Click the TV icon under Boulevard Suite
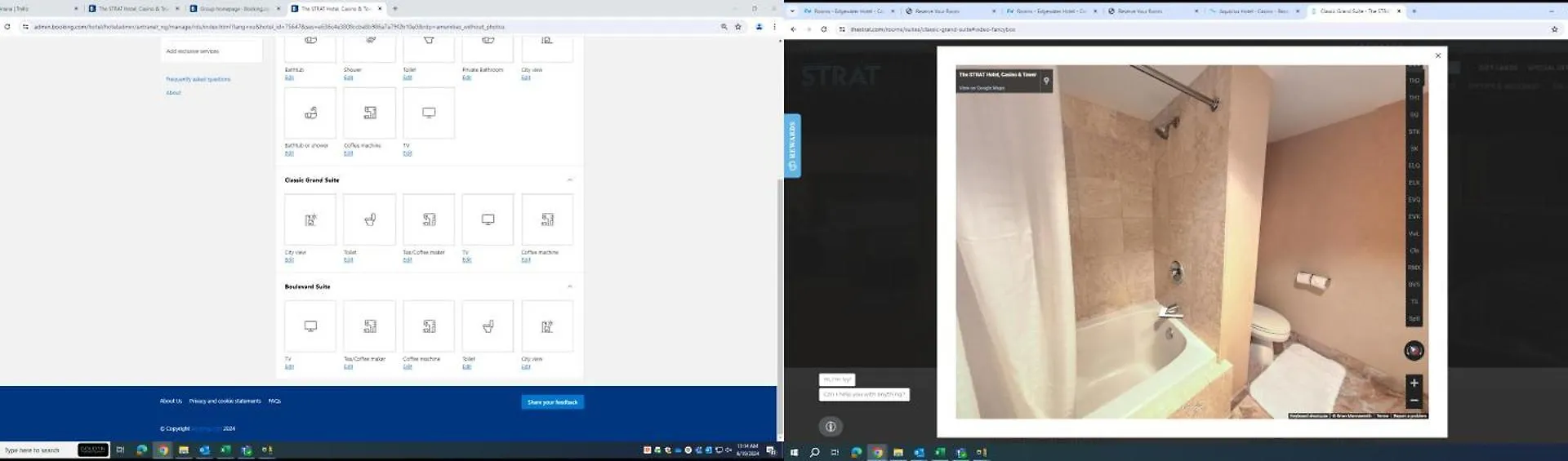This screenshot has height=461, width=1568. (310, 326)
